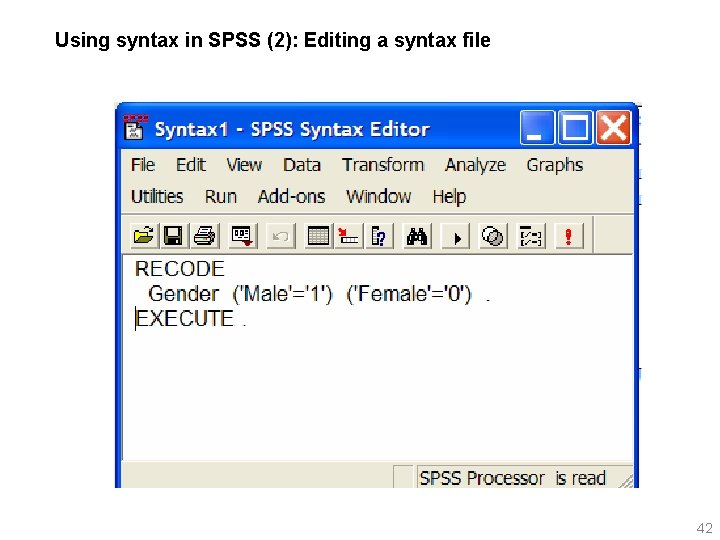The image size is (720, 540).
Task: Open the Graphs menu
Action: (555, 164)
